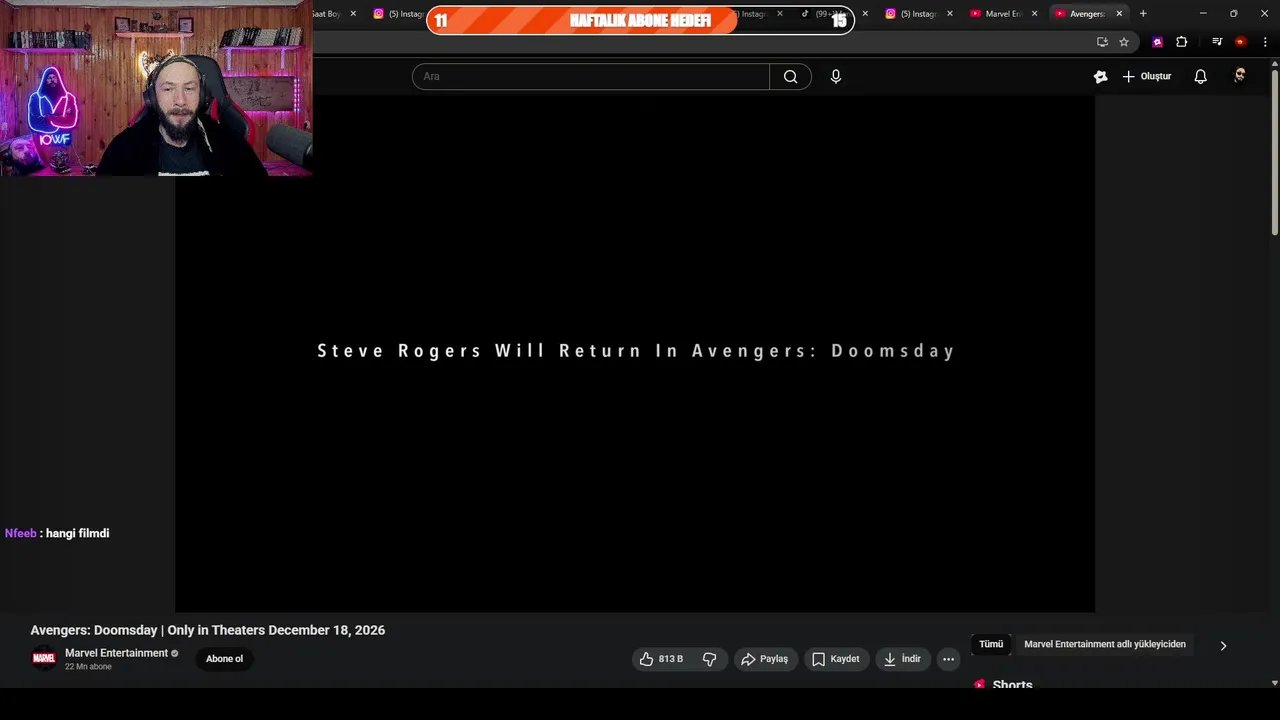Click the YouTube search magnifier button

(x=790, y=77)
